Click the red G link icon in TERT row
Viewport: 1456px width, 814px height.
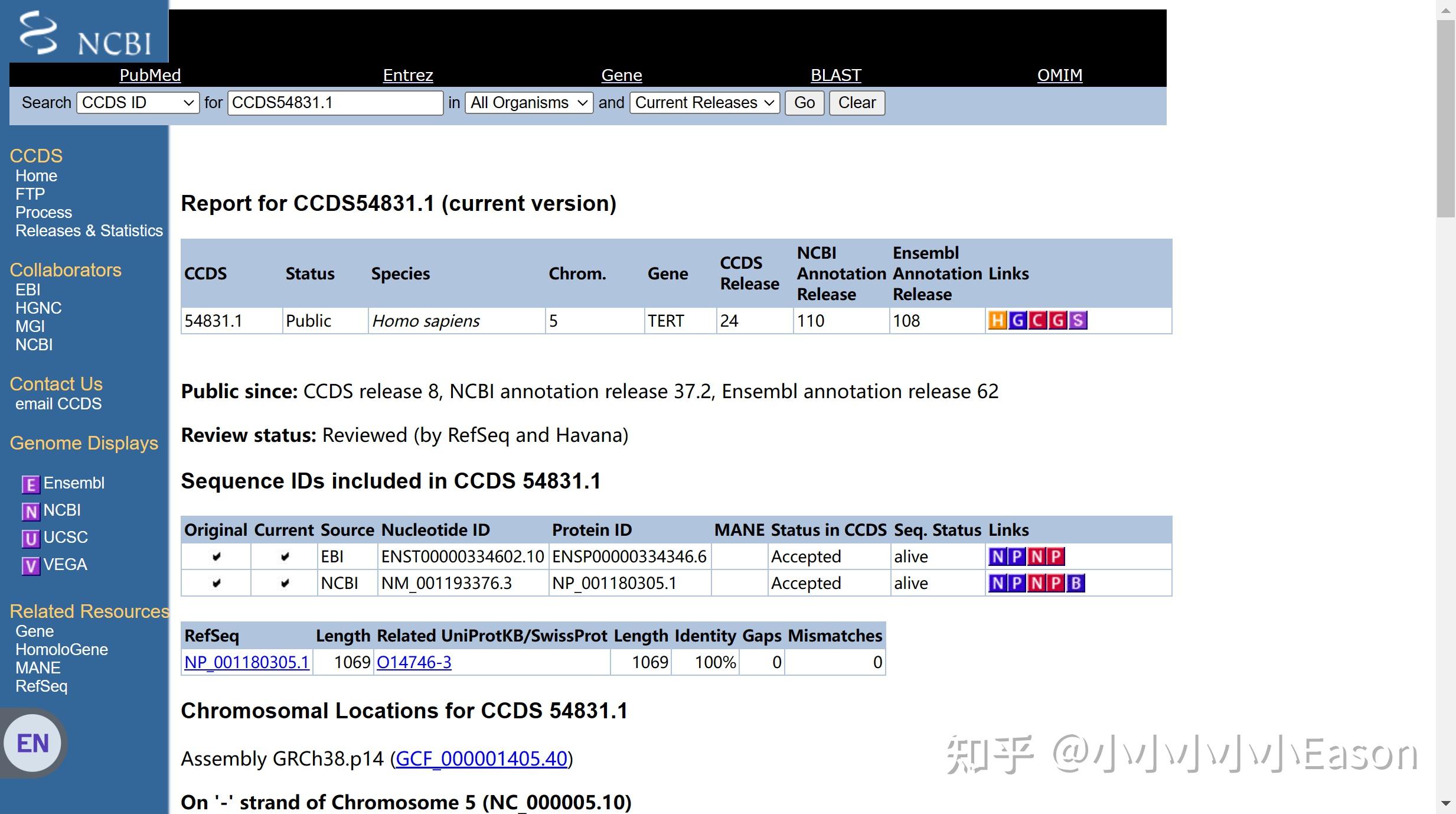[x=1057, y=320]
